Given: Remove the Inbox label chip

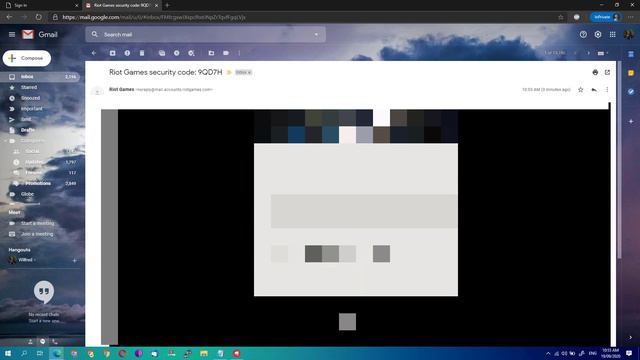Looking at the screenshot, I should coord(249,73).
